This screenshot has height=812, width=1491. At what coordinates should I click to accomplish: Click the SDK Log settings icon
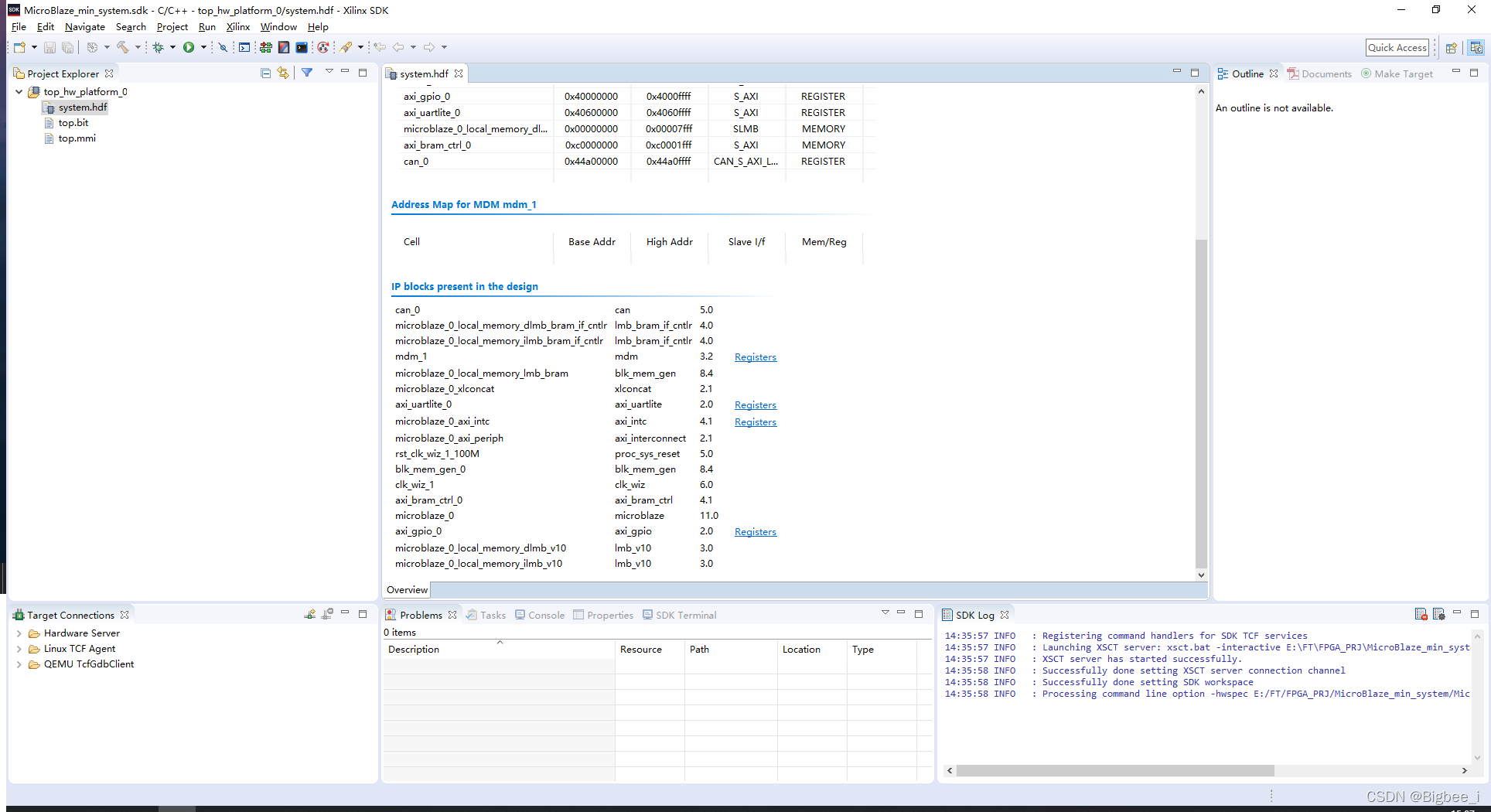(x=1438, y=614)
